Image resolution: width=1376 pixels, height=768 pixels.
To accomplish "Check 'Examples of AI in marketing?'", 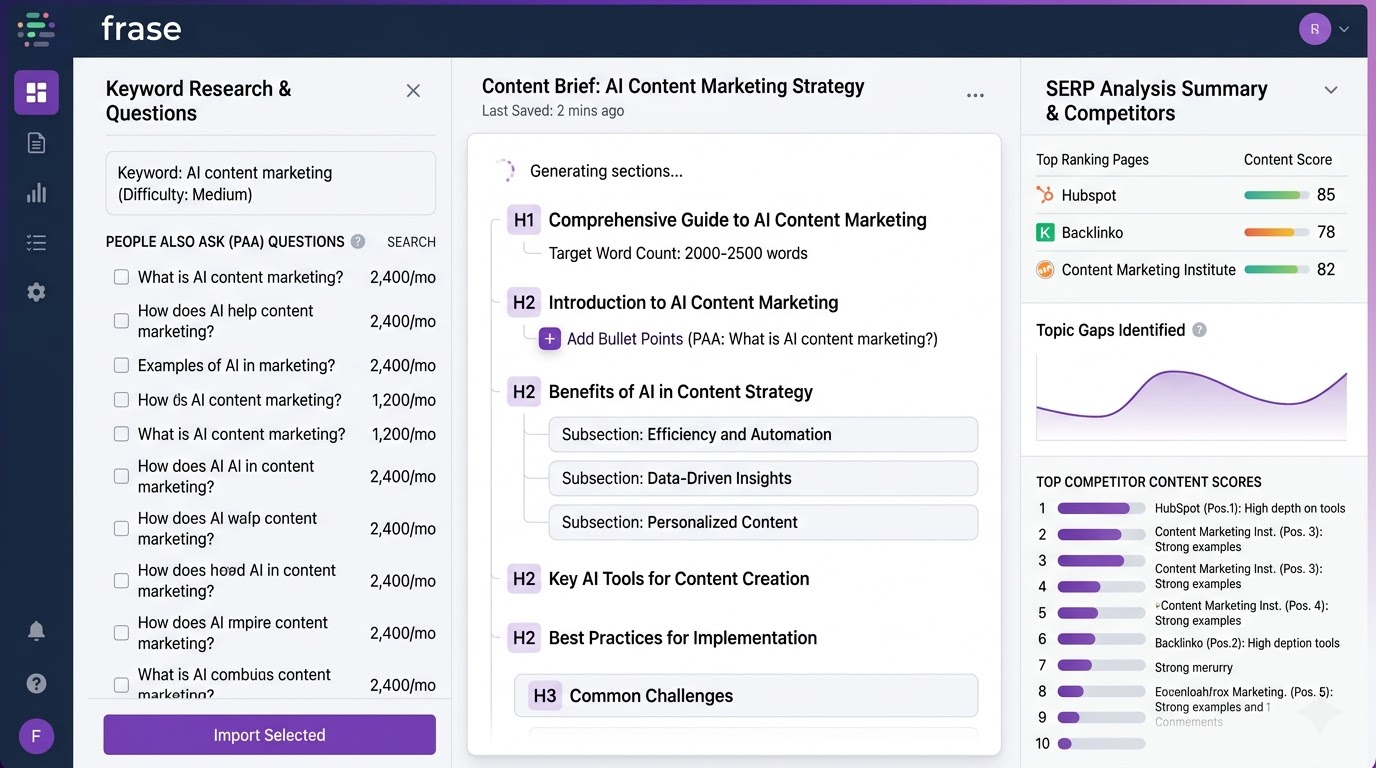I will (121, 365).
